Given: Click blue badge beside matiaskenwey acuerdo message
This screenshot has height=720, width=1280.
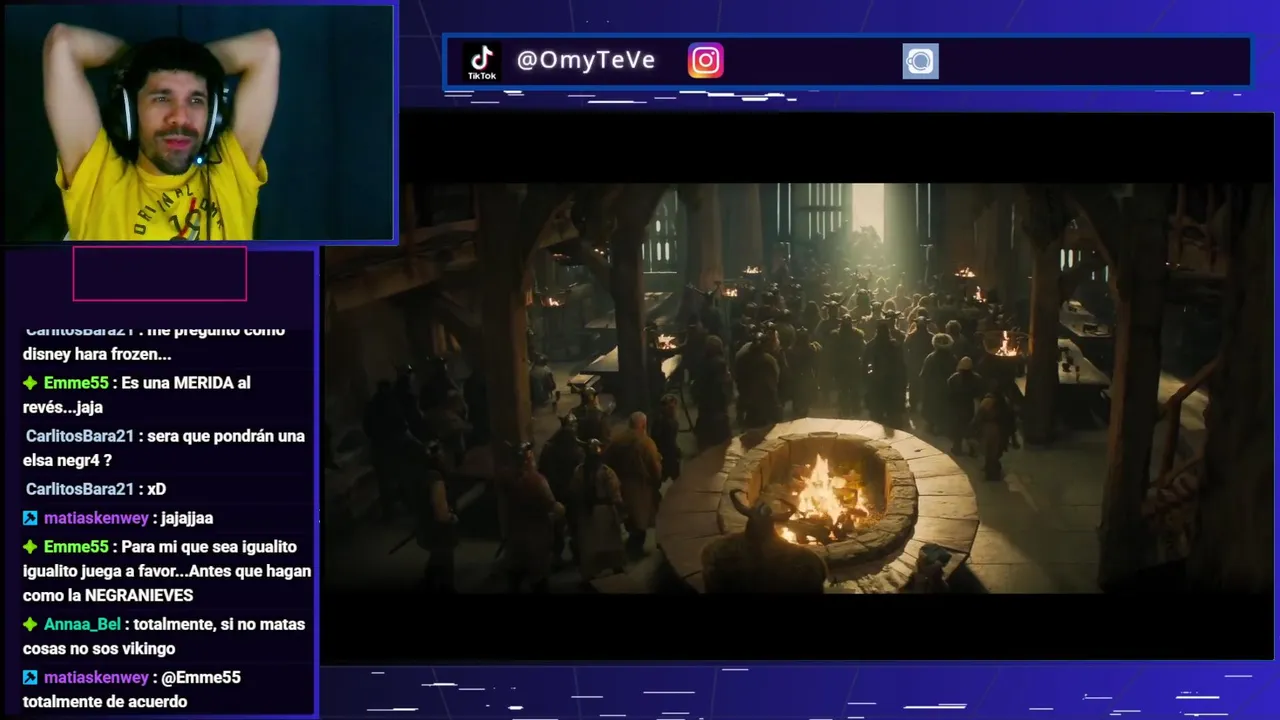Looking at the screenshot, I should [30, 677].
